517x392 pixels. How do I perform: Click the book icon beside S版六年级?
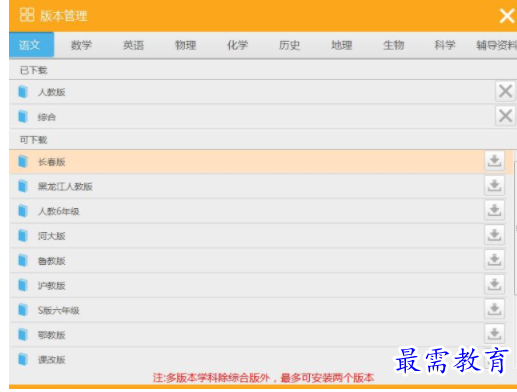(23, 310)
